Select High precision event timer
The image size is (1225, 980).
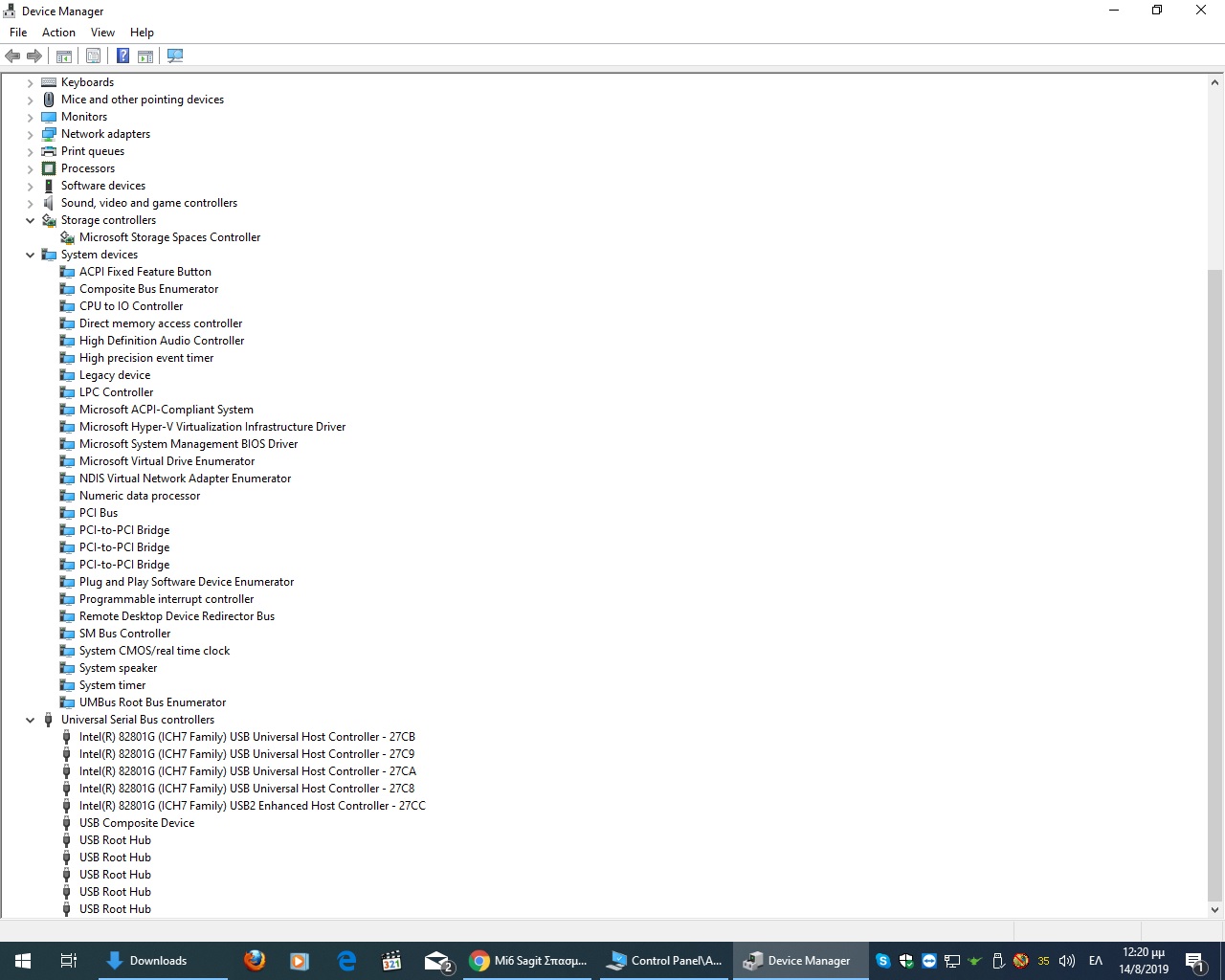click(x=146, y=358)
